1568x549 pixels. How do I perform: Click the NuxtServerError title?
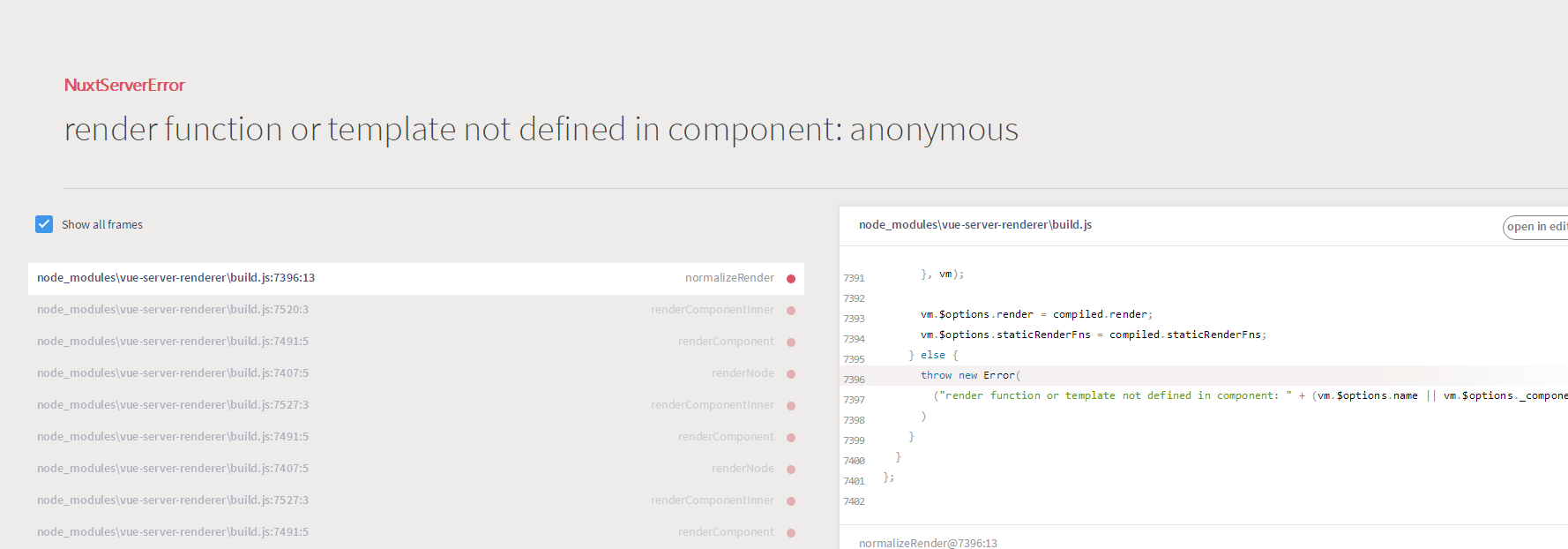coord(124,85)
